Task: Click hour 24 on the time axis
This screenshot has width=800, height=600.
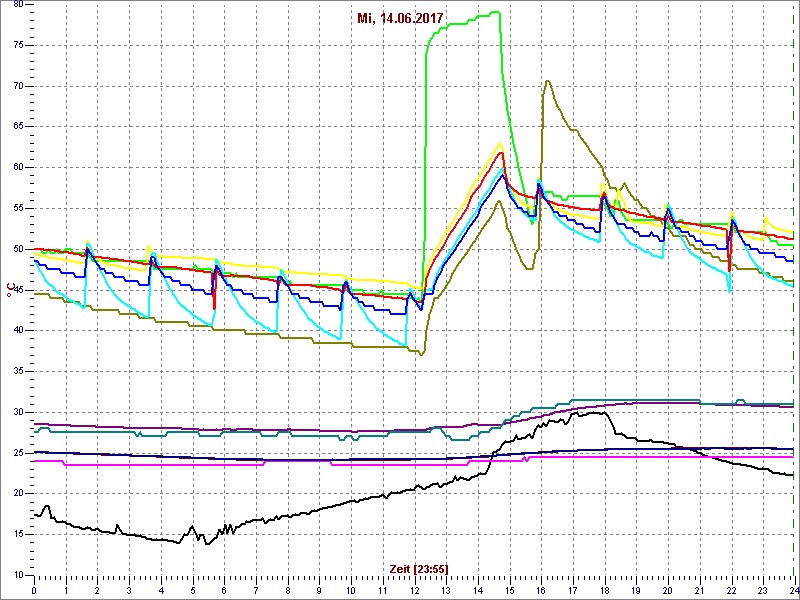Action: point(794,590)
